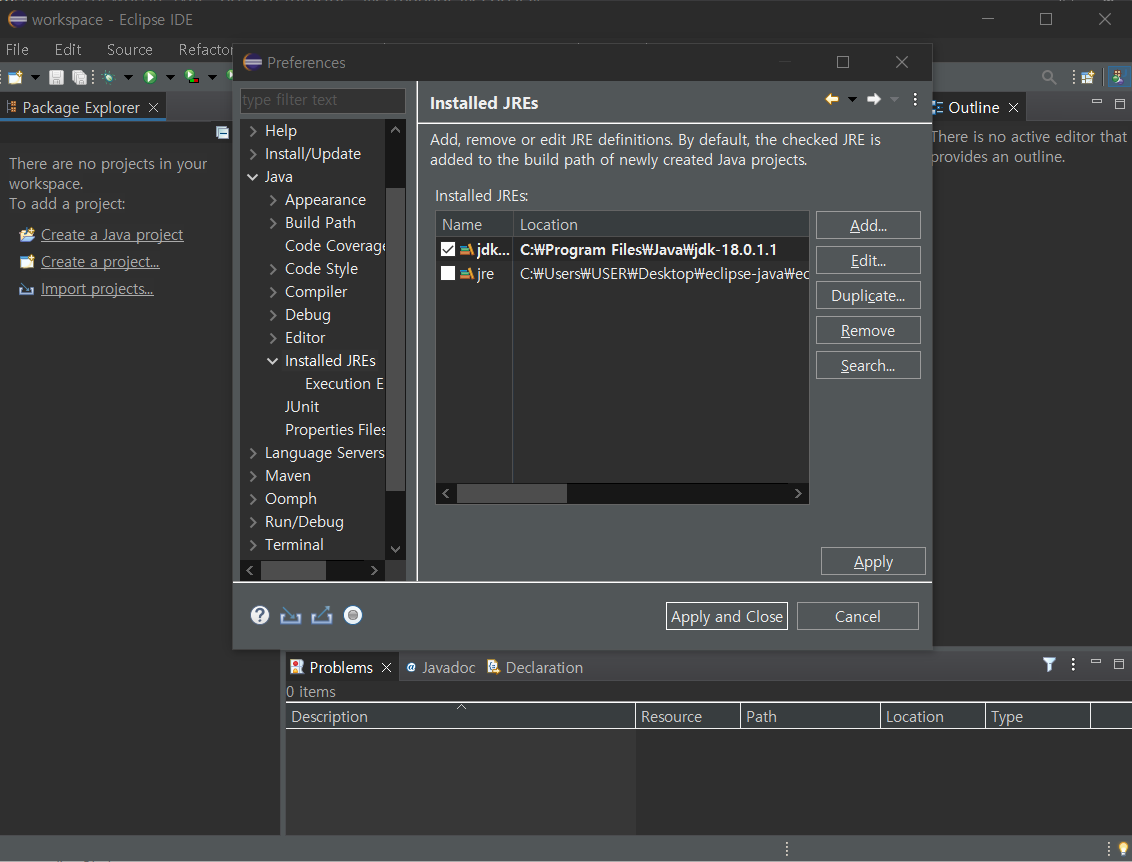Click the preferences tree scroll down arrow
The width and height of the screenshot is (1132, 862).
[395, 549]
